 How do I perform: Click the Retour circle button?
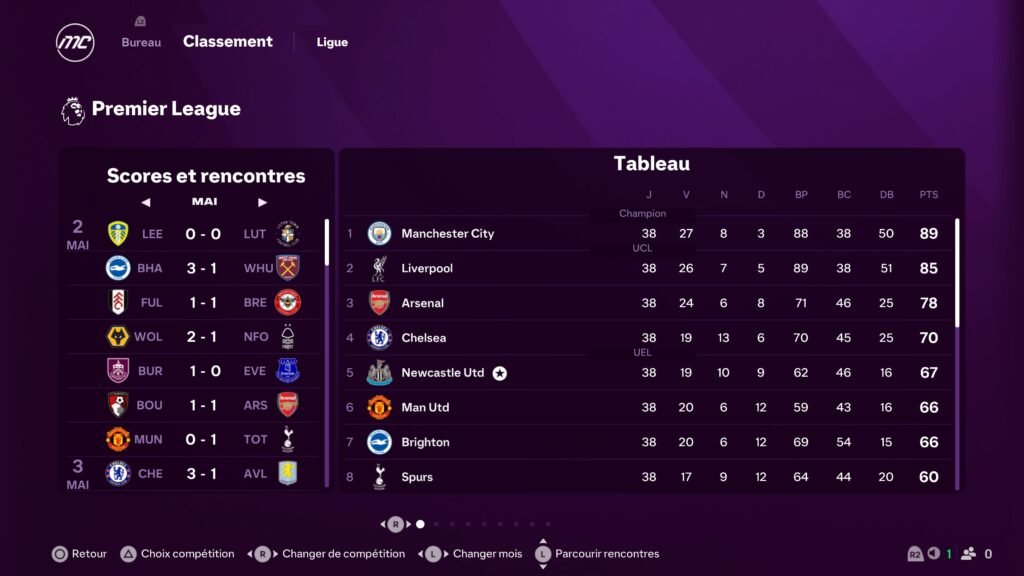pyautogui.click(x=59, y=554)
